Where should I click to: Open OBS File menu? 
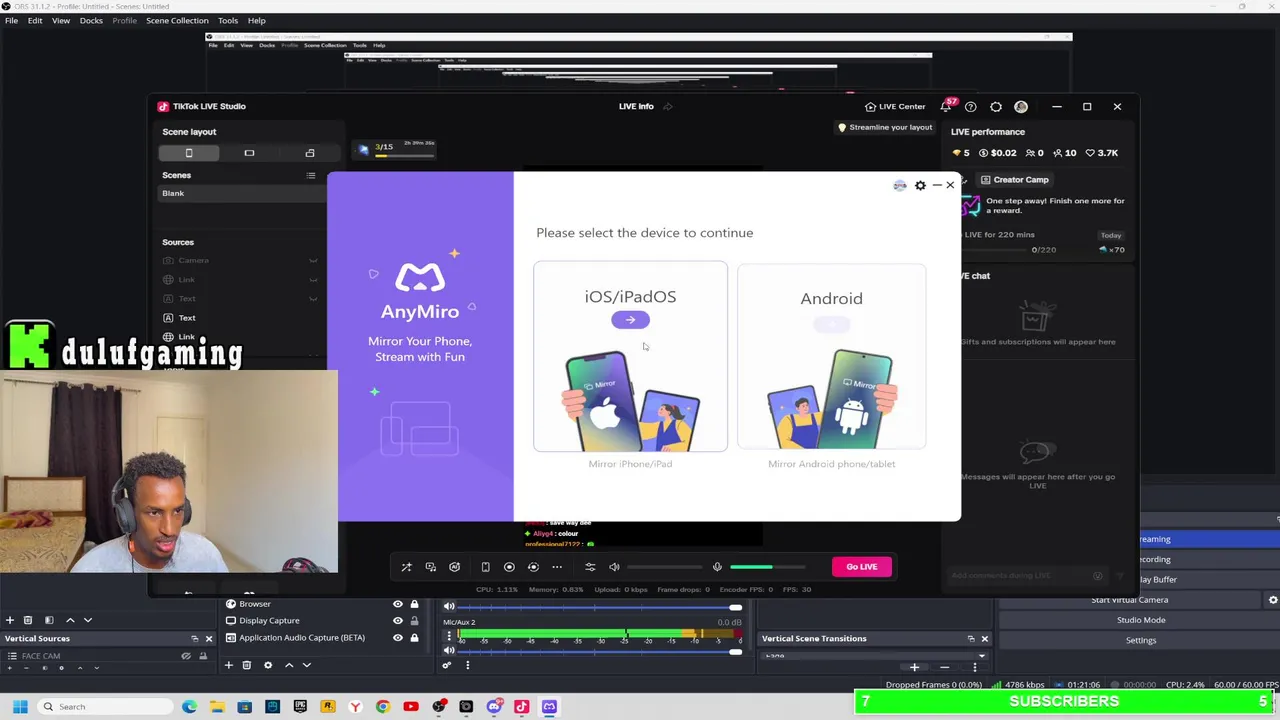(11, 20)
